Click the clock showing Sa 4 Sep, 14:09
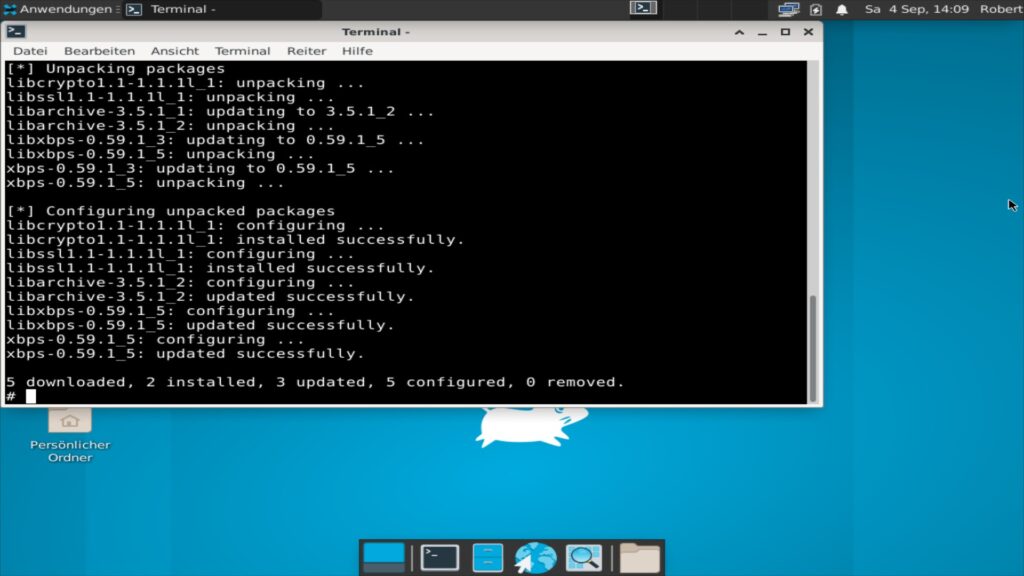The height and width of the screenshot is (576, 1024). tap(916, 9)
